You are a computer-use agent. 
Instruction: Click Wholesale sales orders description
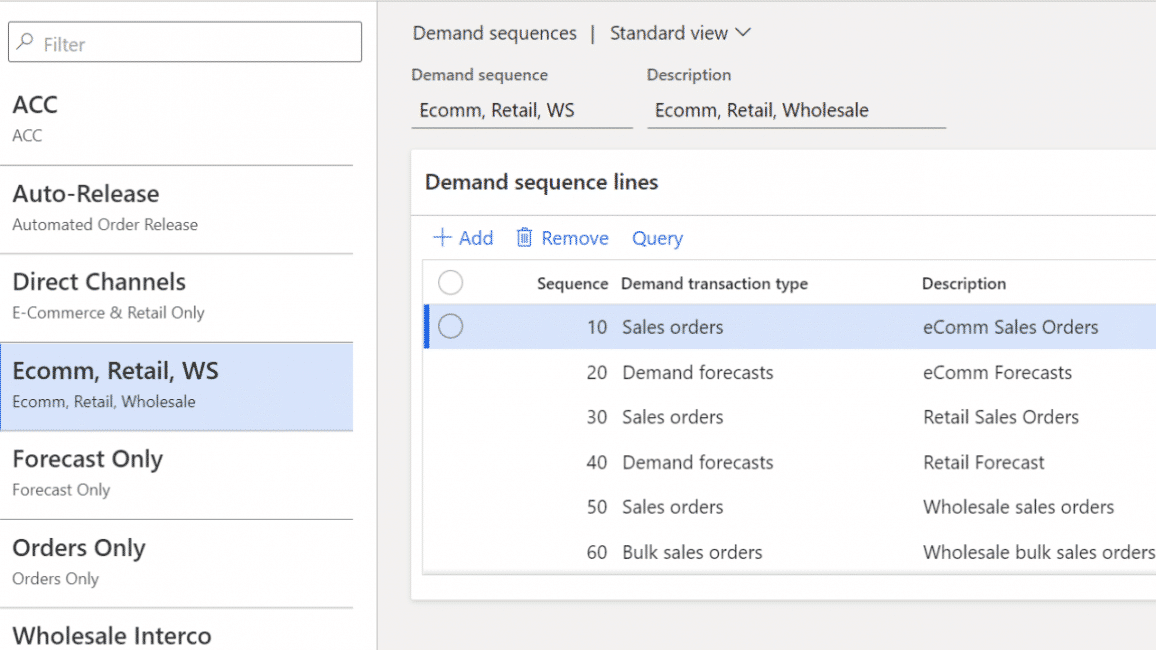1019,507
